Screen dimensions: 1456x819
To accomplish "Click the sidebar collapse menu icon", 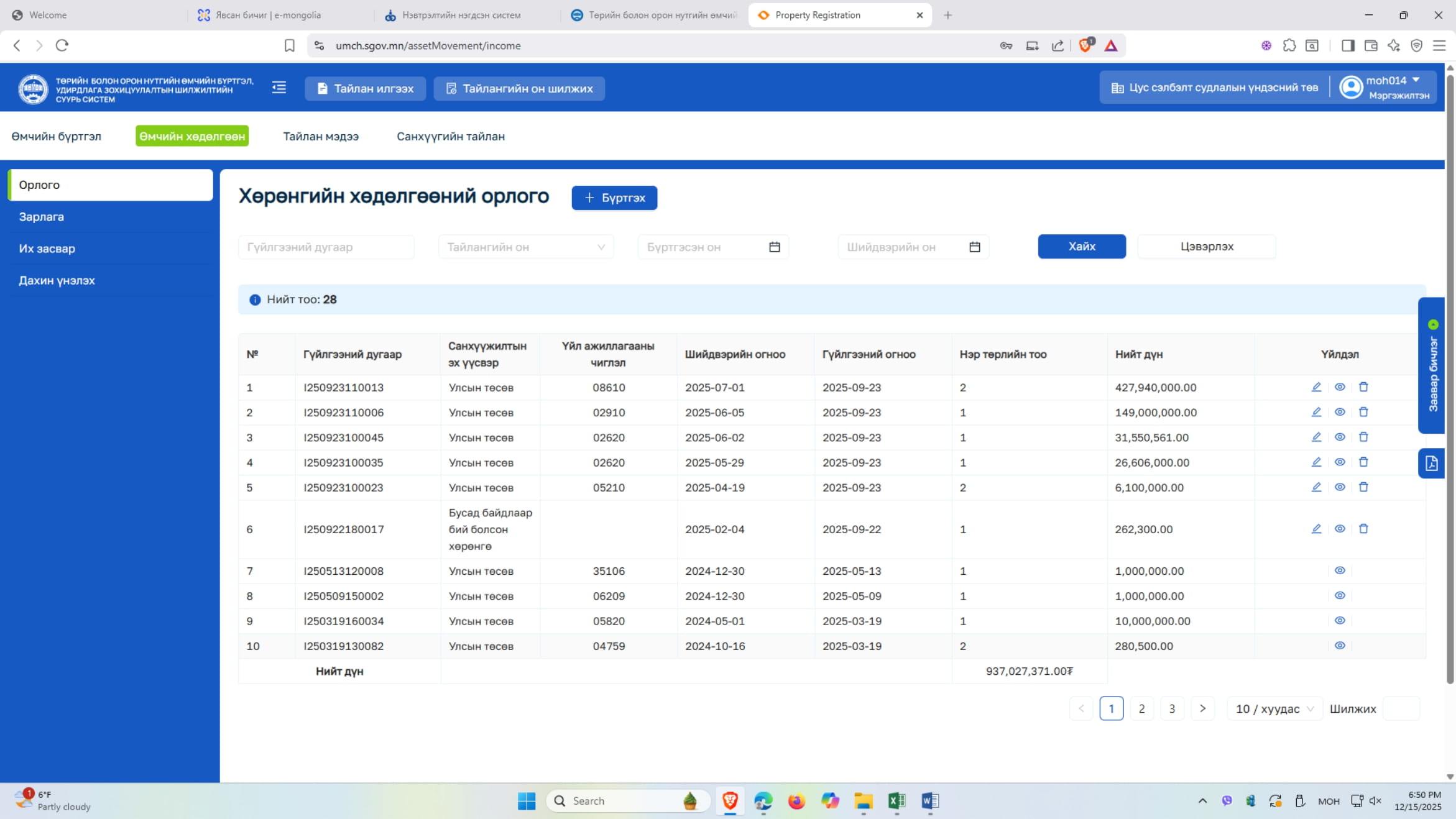I will tap(279, 88).
